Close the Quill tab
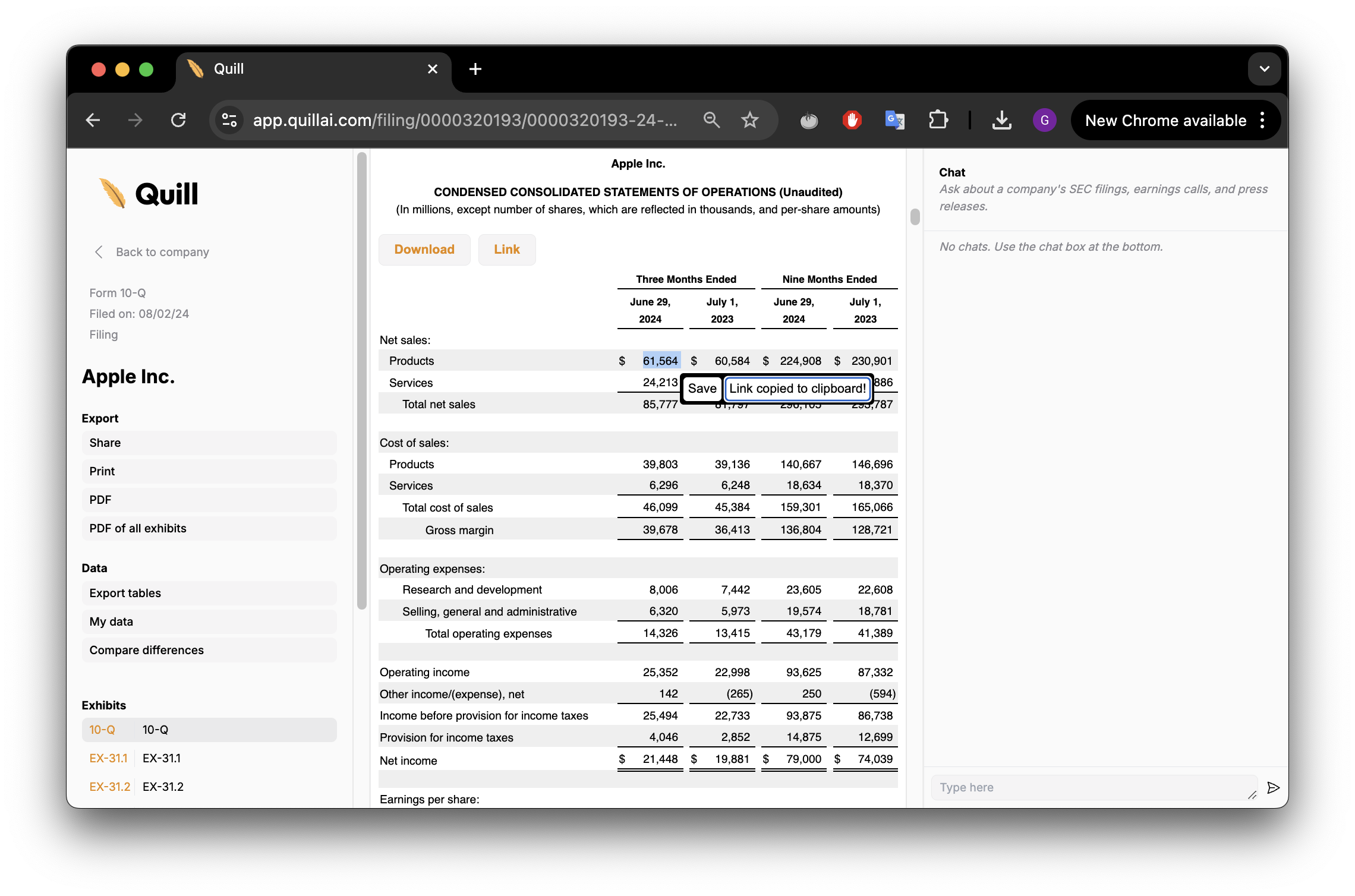Image resolution: width=1355 pixels, height=896 pixels. point(433,69)
